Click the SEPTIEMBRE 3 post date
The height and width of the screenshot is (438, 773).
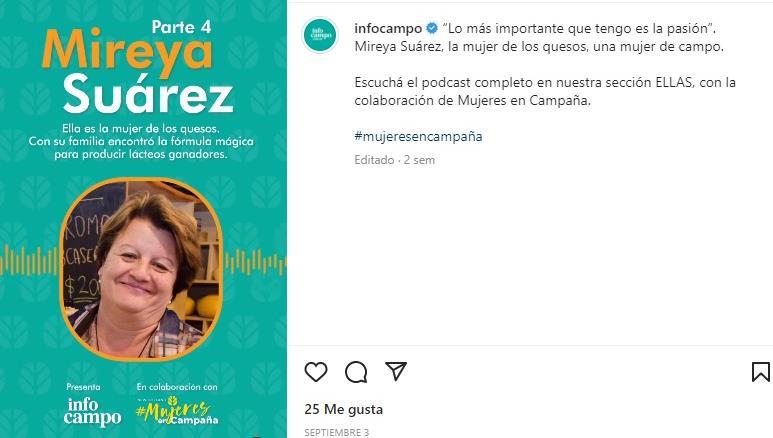click(337, 433)
